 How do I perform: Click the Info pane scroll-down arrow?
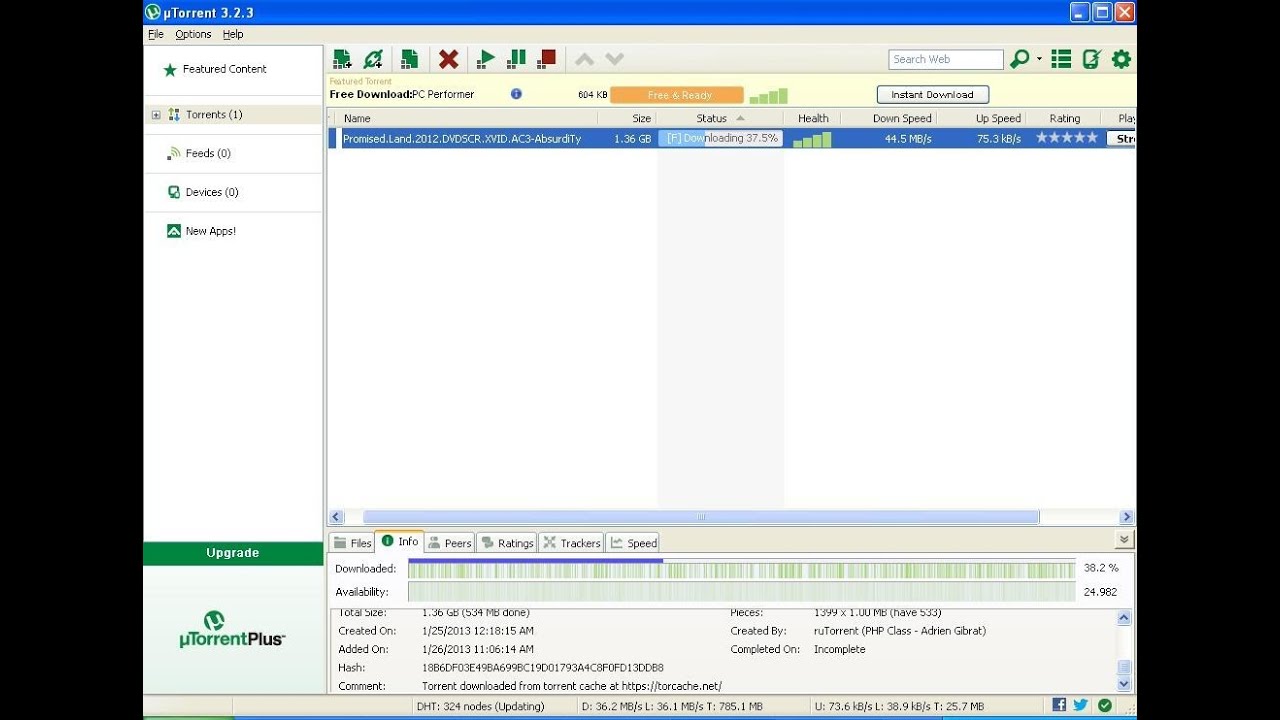[x=1124, y=684]
